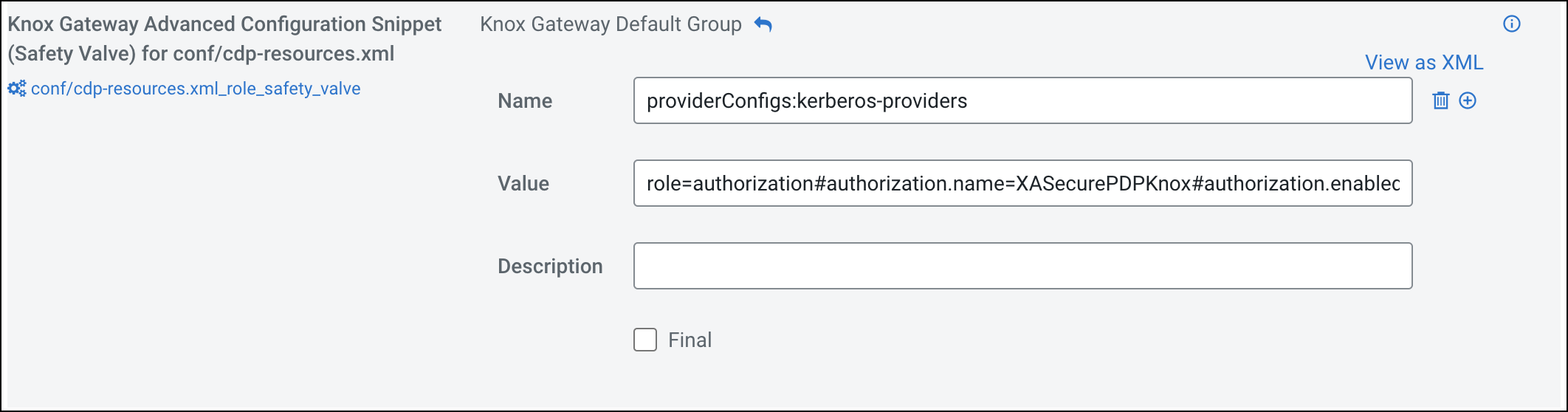Click the Knox Gateway Default Group label
This screenshot has width=1568, height=412.
coord(611,24)
